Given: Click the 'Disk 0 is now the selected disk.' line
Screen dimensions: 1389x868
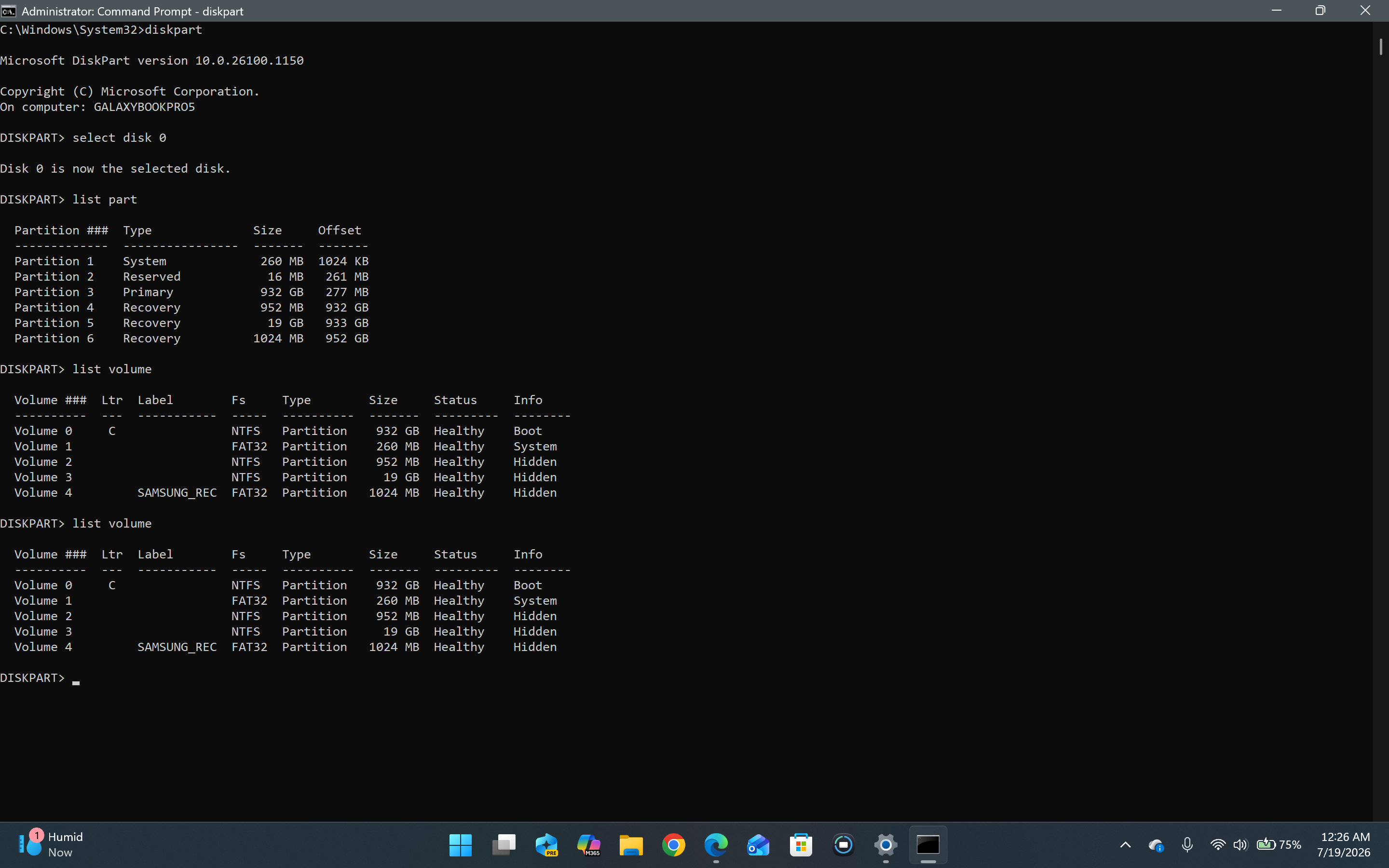Looking at the screenshot, I should [x=115, y=169].
